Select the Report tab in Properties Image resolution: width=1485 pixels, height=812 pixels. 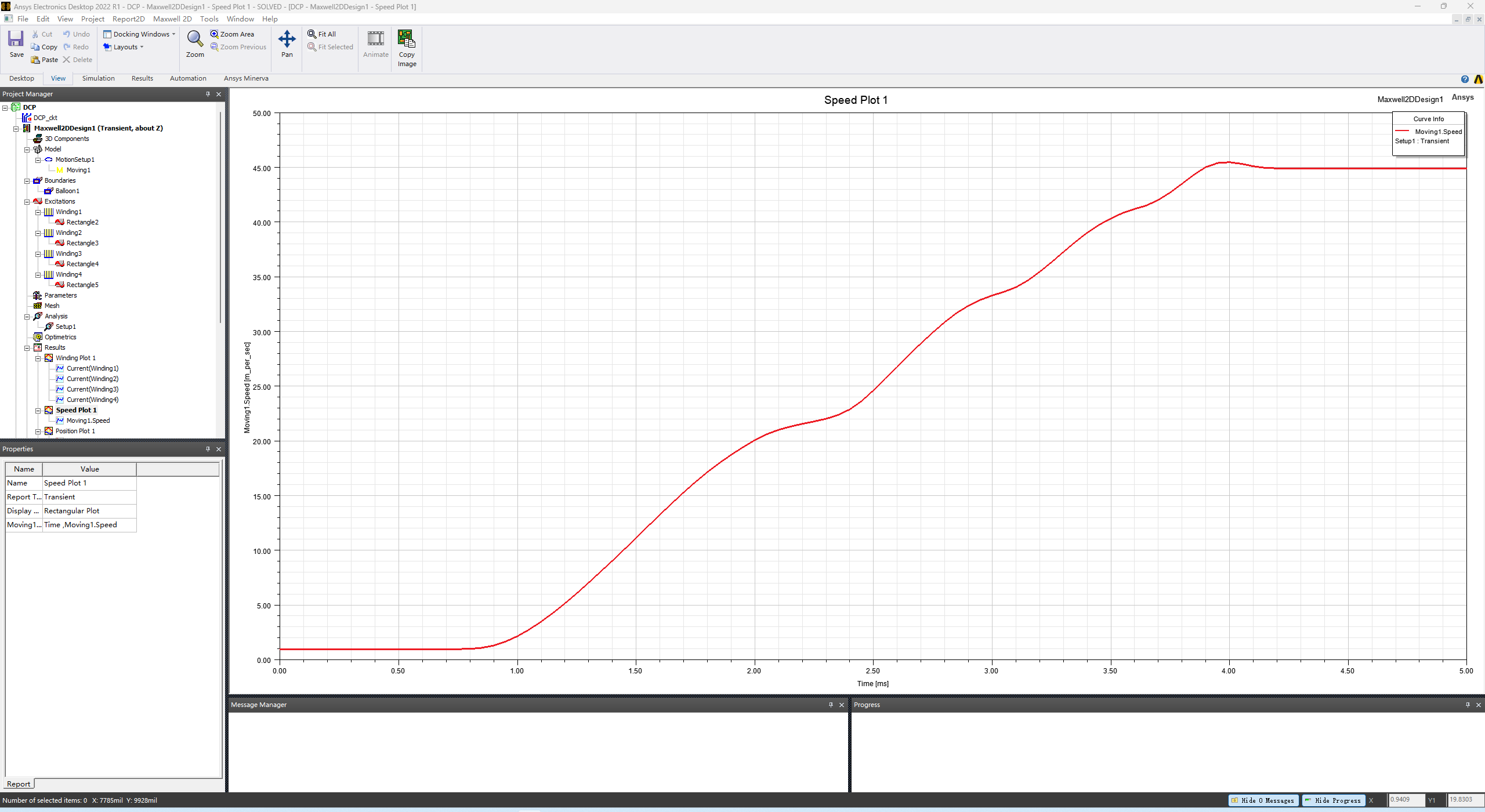tap(19, 784)
